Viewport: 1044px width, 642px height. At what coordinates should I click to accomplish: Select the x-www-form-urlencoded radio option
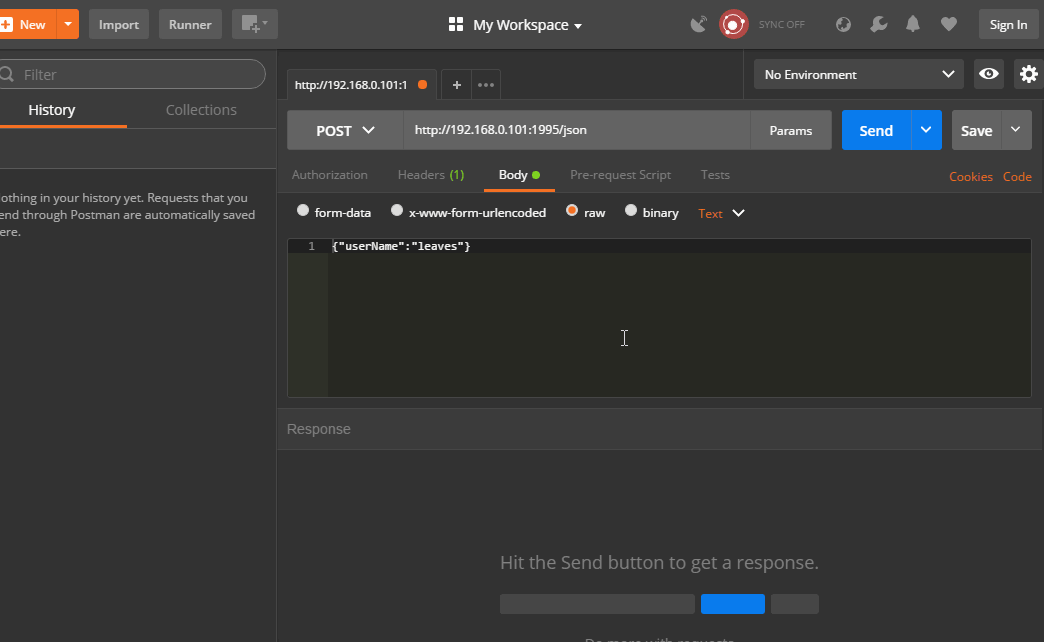pos(397,210)
